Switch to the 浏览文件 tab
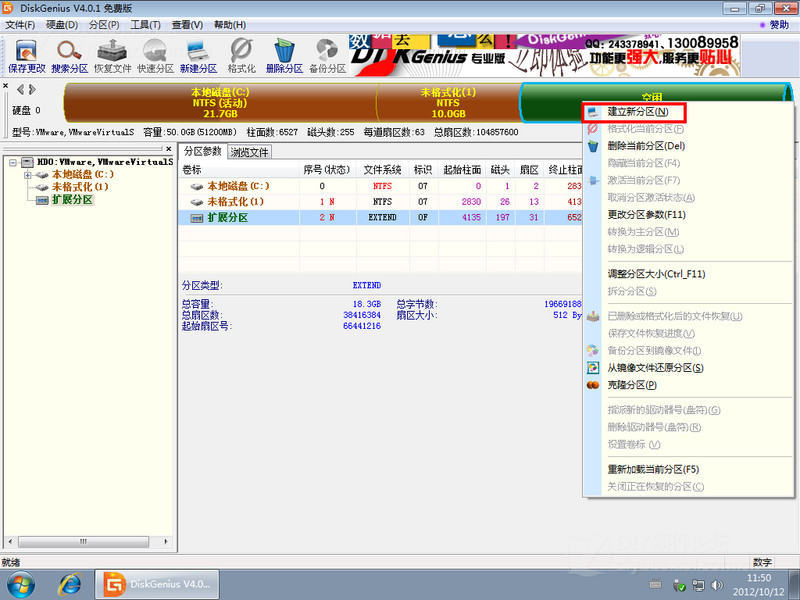This screenshot has width=800, height=600. (249, 152)
